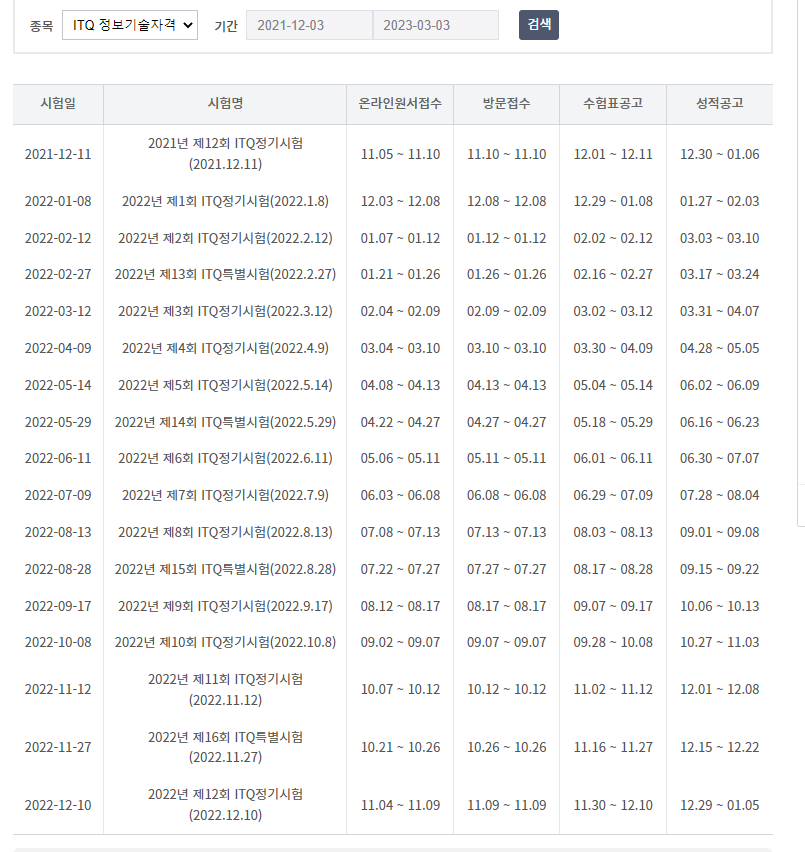Click the 시험명 column header
805x852 pixels.
tap(225, 104)
